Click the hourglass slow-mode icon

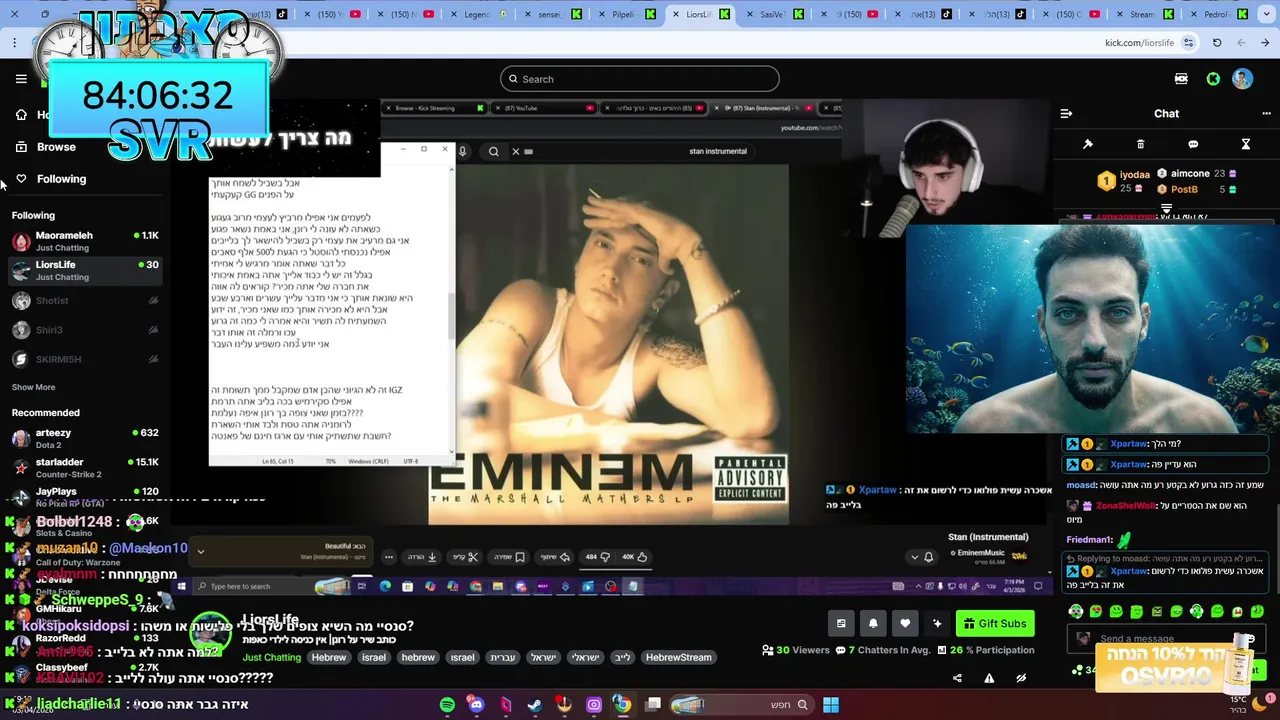(1246, 145)
